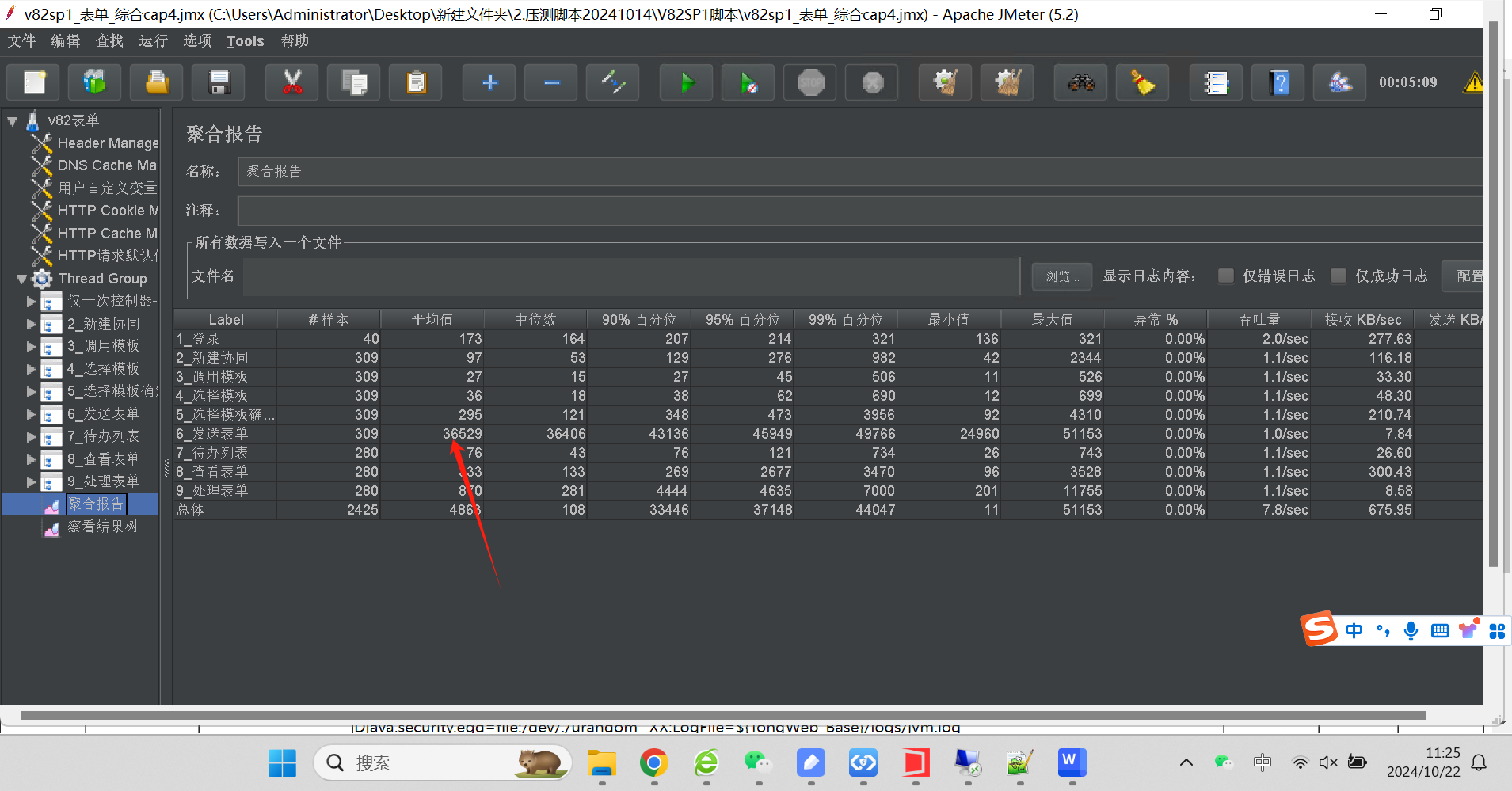Open the 运行 menu
This screenshot has height=791, width=1512.
pos(153,41)
